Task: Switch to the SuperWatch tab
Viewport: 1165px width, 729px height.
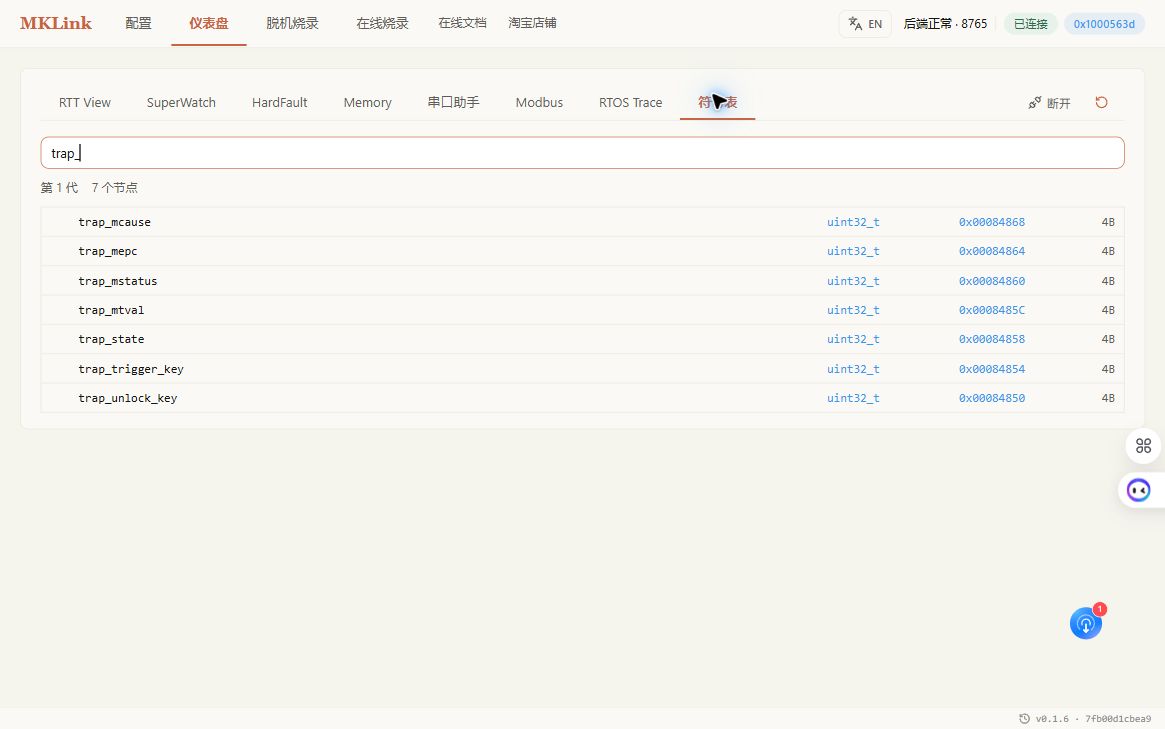Action: [181, 103]
